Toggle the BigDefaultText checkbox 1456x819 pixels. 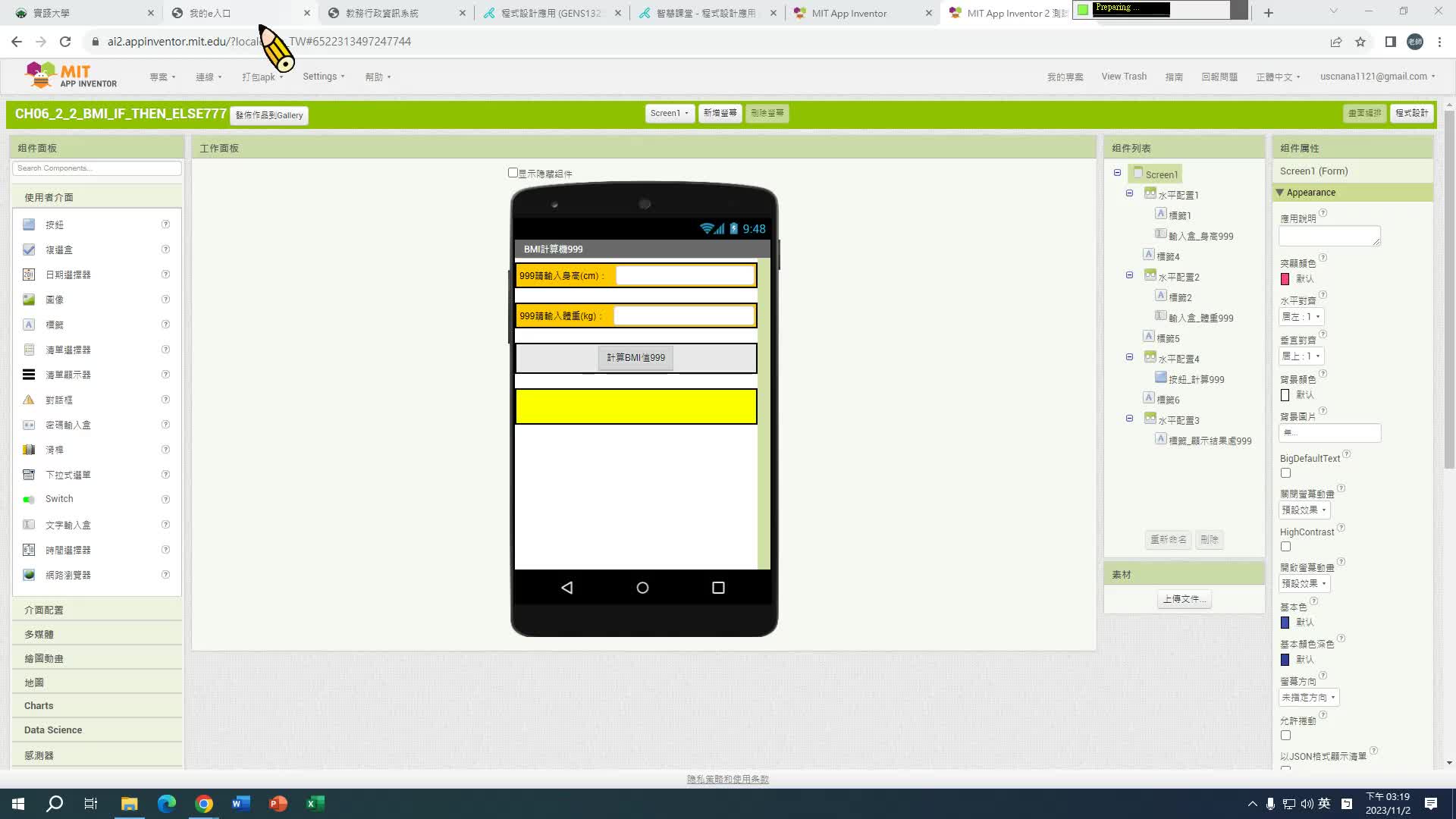pos(1285,473)
